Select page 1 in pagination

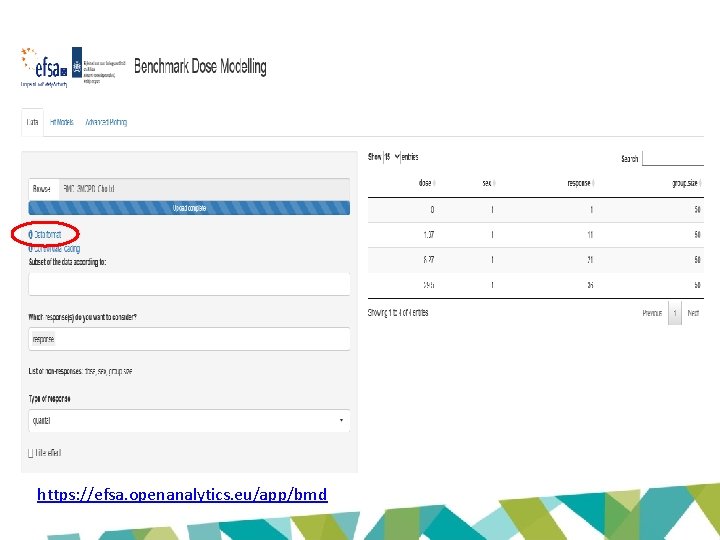point(675,313)
